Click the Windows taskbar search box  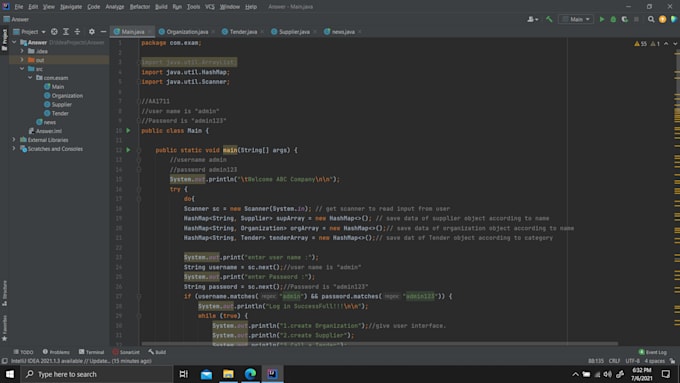[x=96, y=374]
